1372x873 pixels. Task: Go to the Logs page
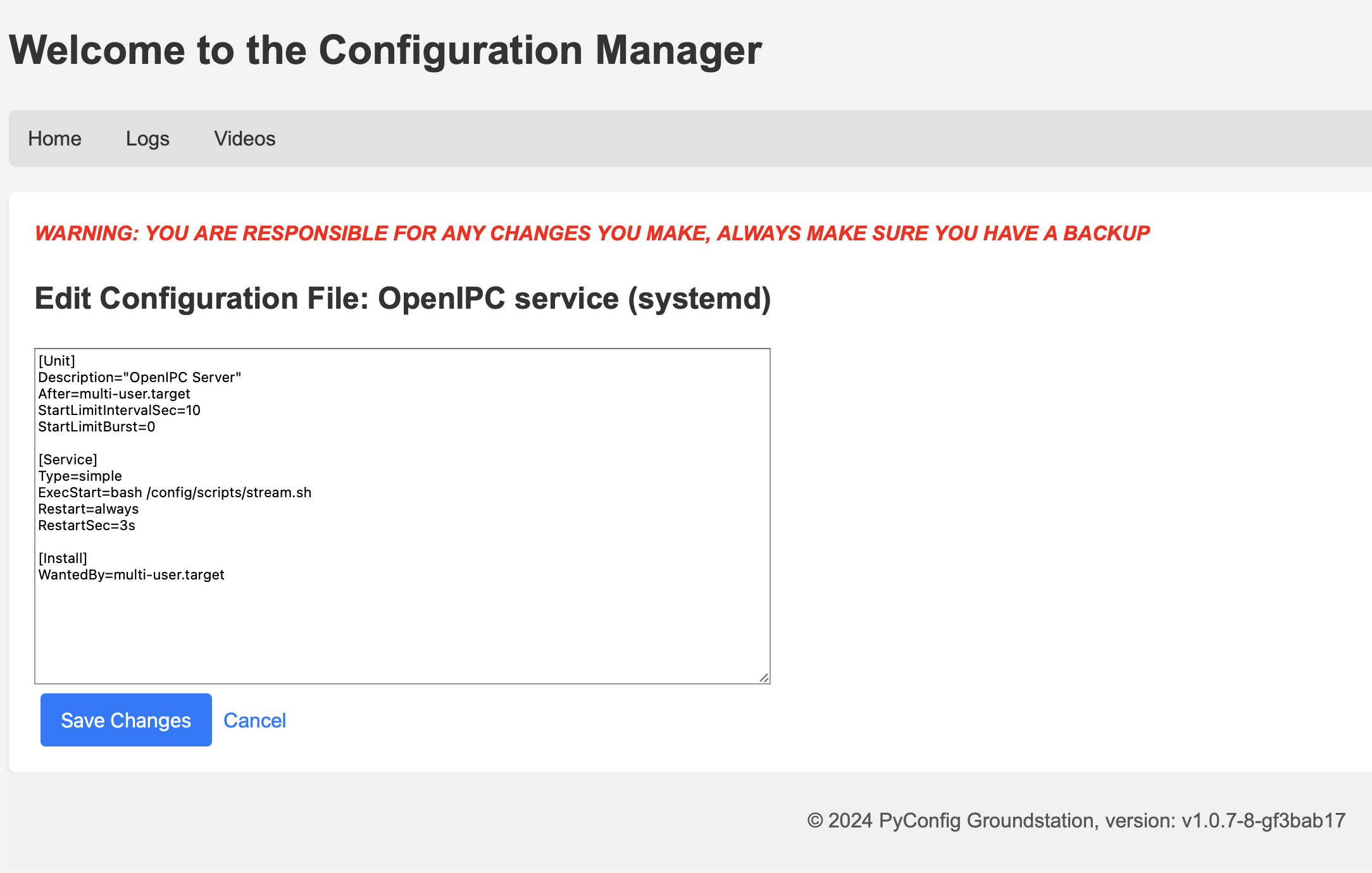[x=147, y=139]
